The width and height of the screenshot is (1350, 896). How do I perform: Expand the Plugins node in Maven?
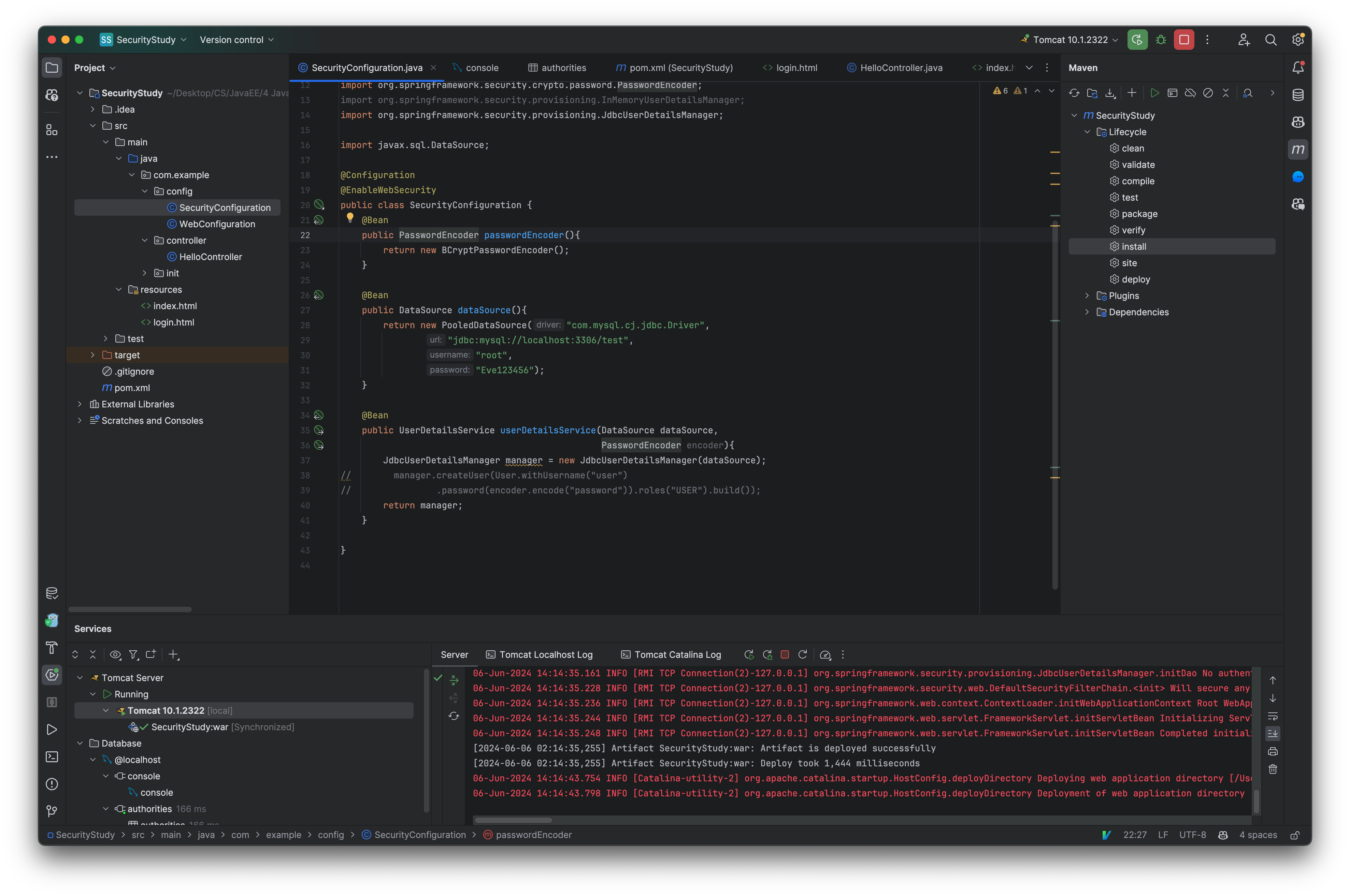(x=1087, y=295)
